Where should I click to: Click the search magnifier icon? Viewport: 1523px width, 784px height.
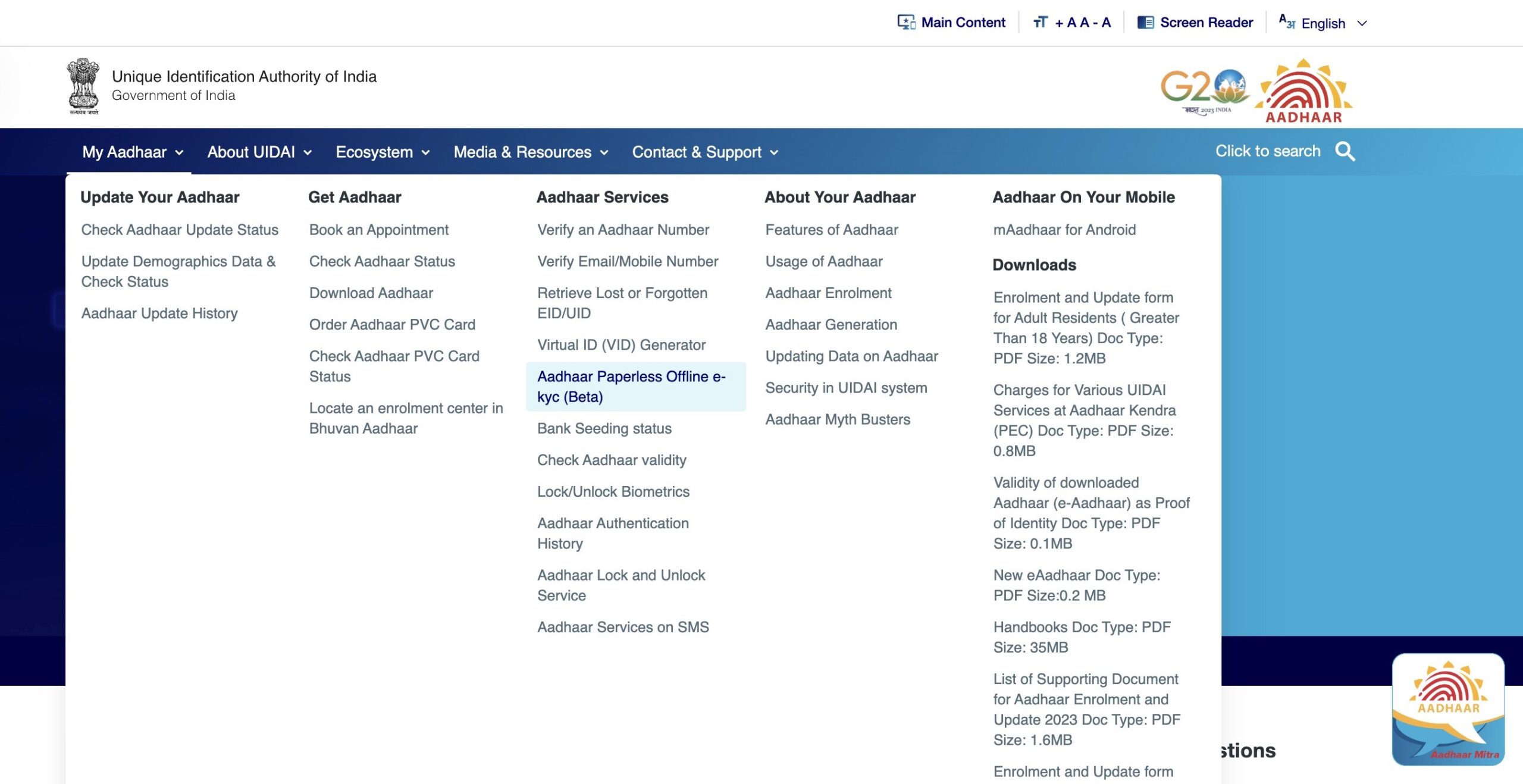point(1345,152)
